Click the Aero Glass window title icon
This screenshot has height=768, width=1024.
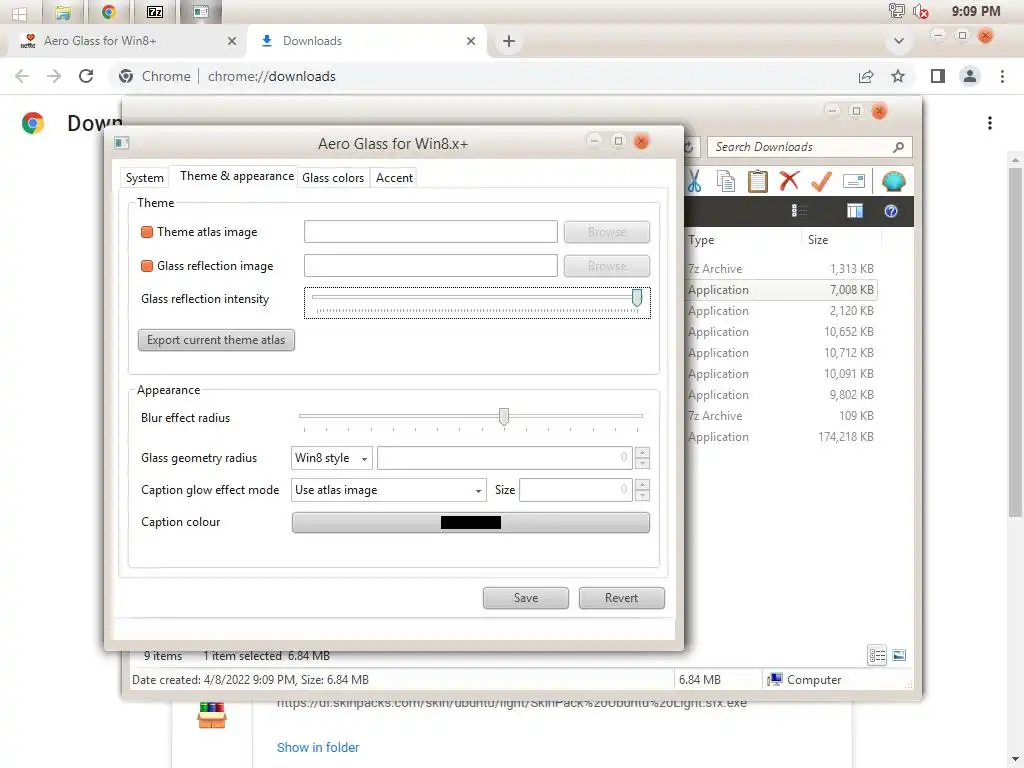pyautogui.click(x=121, y=142)
